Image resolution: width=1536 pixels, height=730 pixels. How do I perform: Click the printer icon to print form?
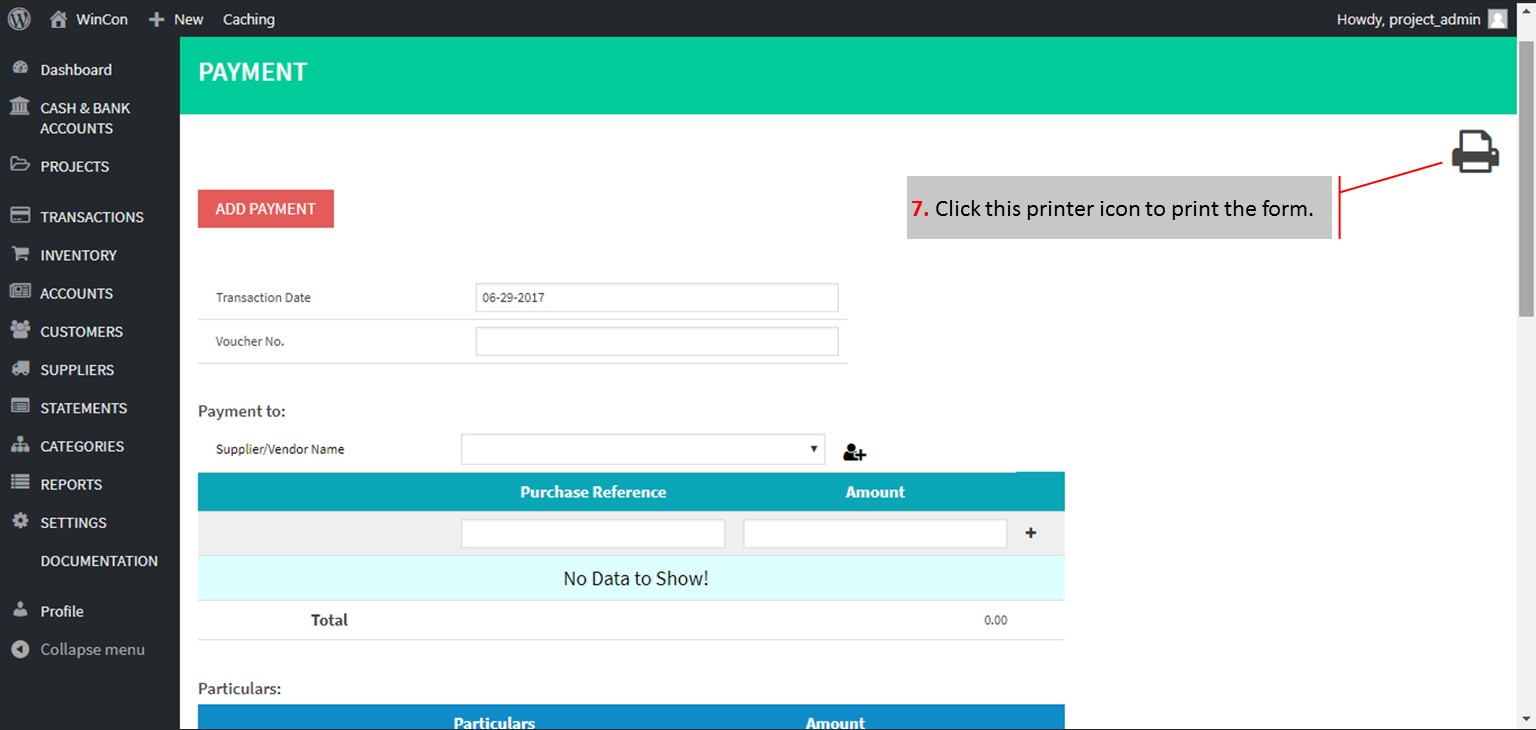click(1475, 152)
